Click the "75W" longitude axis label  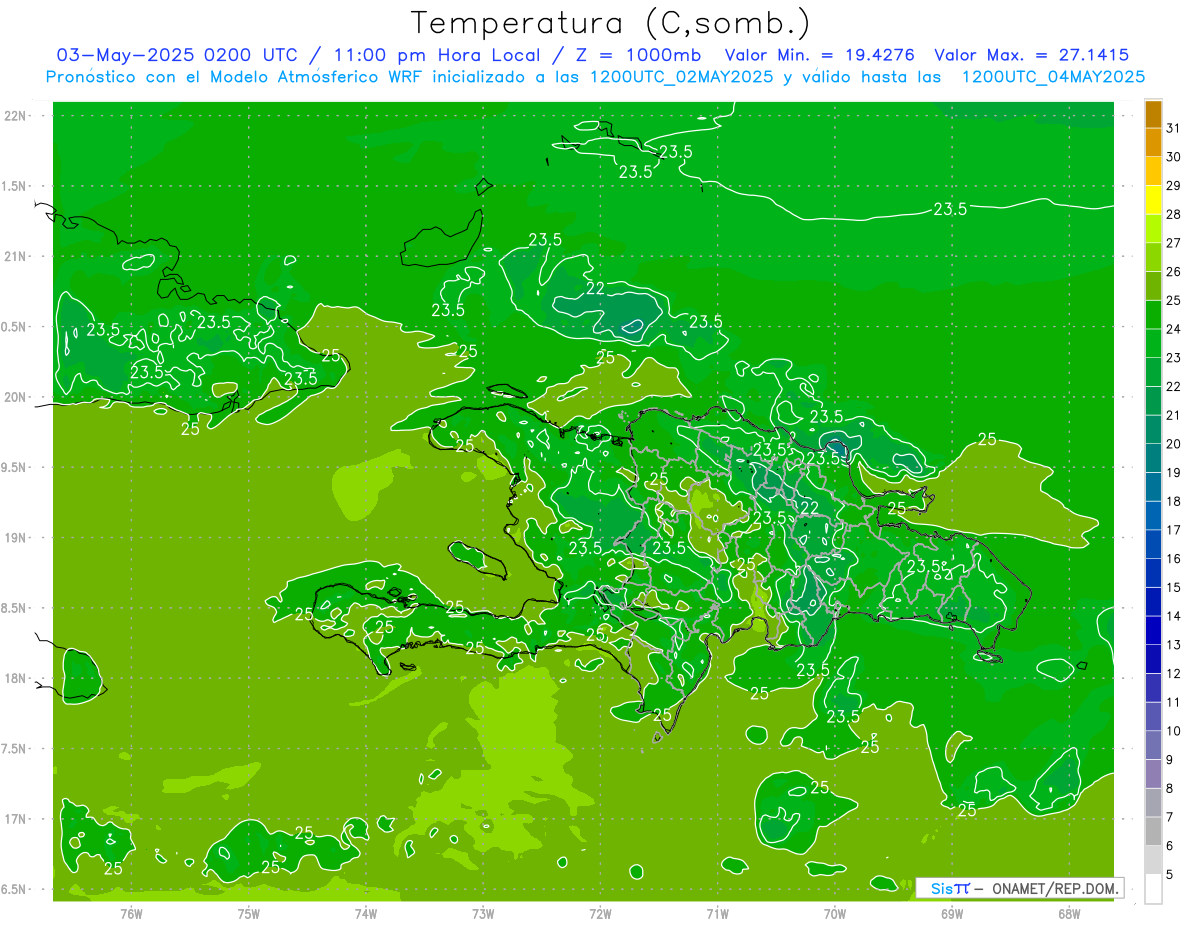click(249, 914)
